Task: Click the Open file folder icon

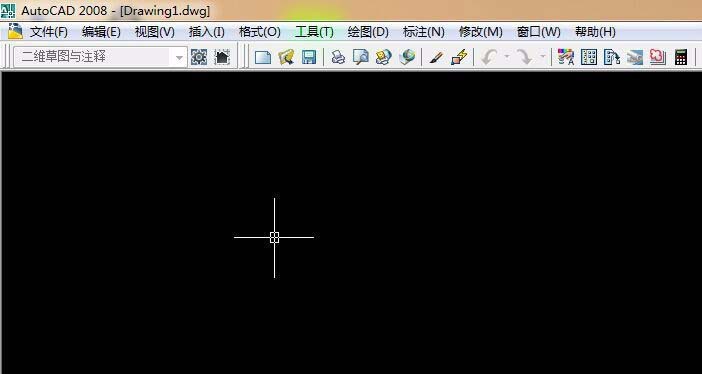Action: tap(286, 57)
